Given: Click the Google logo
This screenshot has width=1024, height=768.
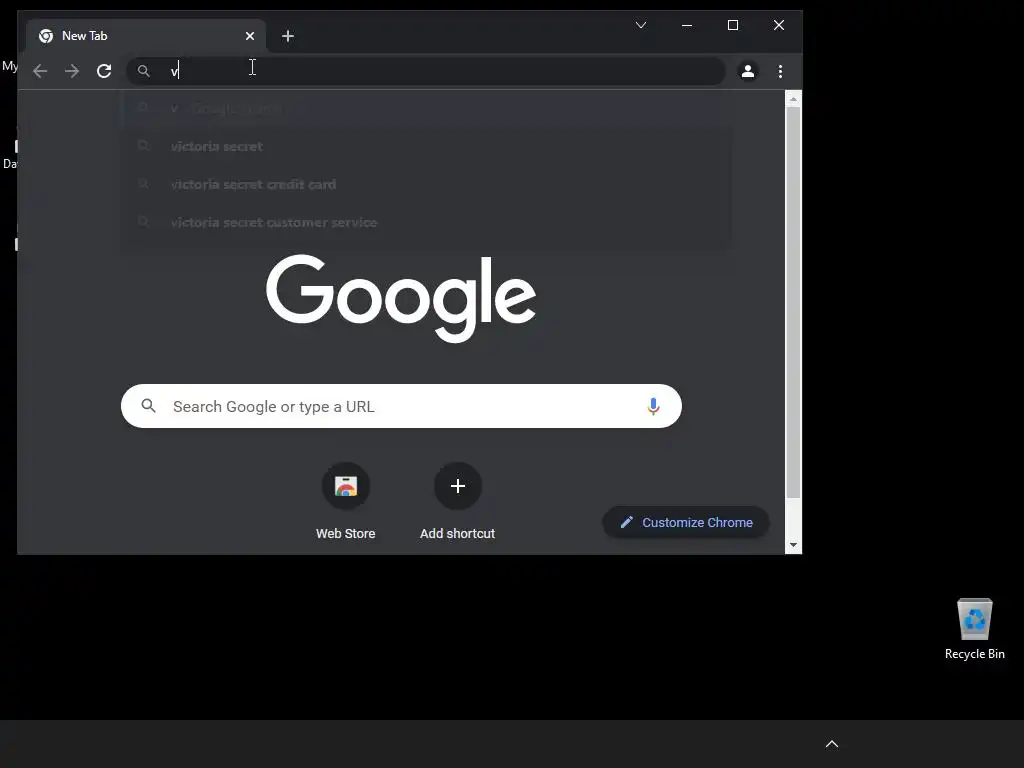Looking at the screenshot, I should click(401, 298).
